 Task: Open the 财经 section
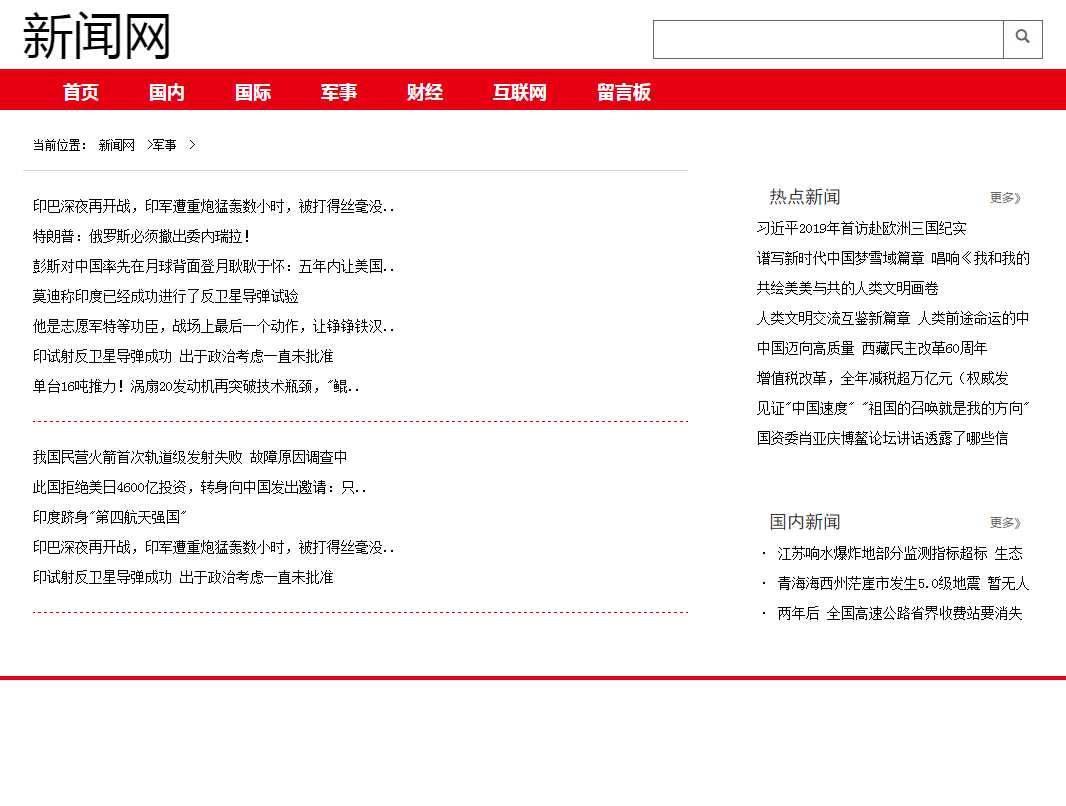(x=425, y=92)
